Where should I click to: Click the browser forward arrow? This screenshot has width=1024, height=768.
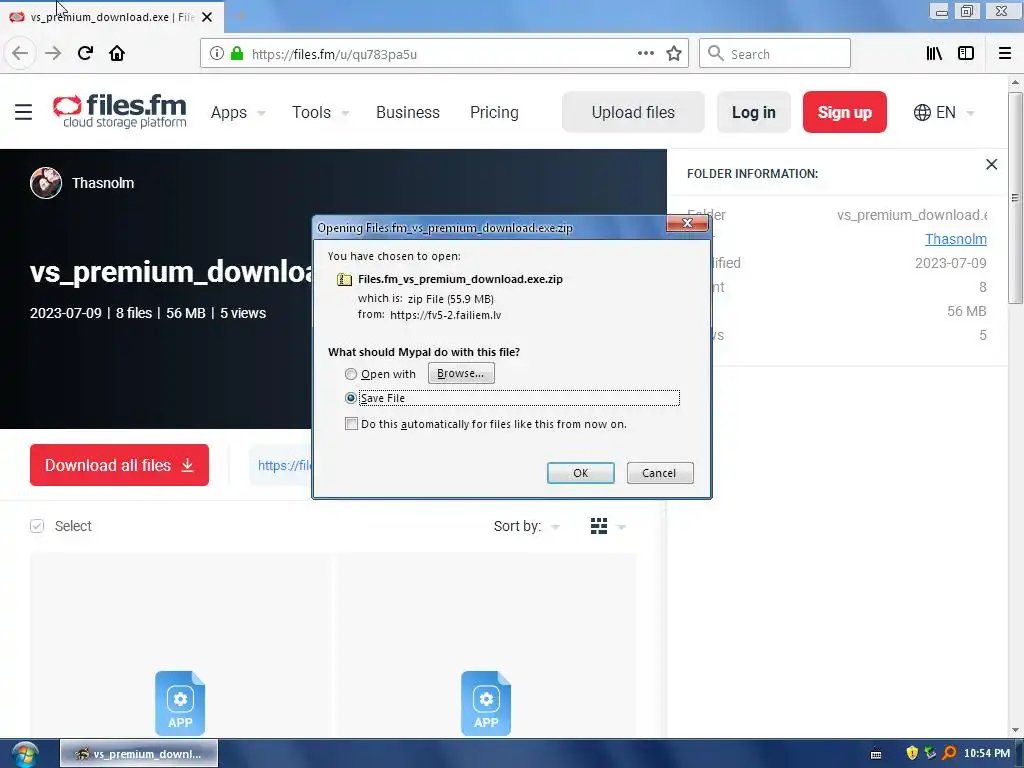coord(53,54)
